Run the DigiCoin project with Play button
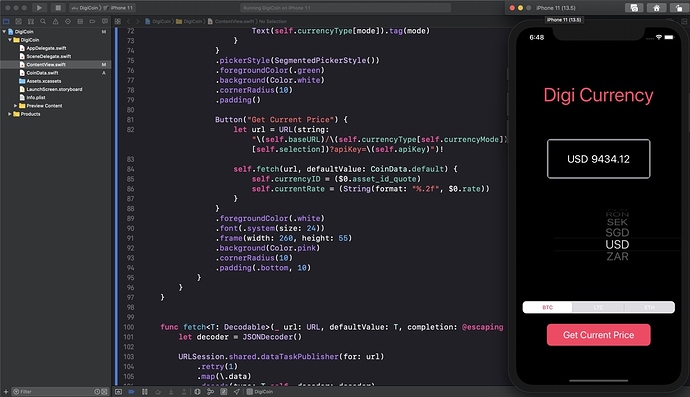The image size is (690, 397). coord(39,7)
